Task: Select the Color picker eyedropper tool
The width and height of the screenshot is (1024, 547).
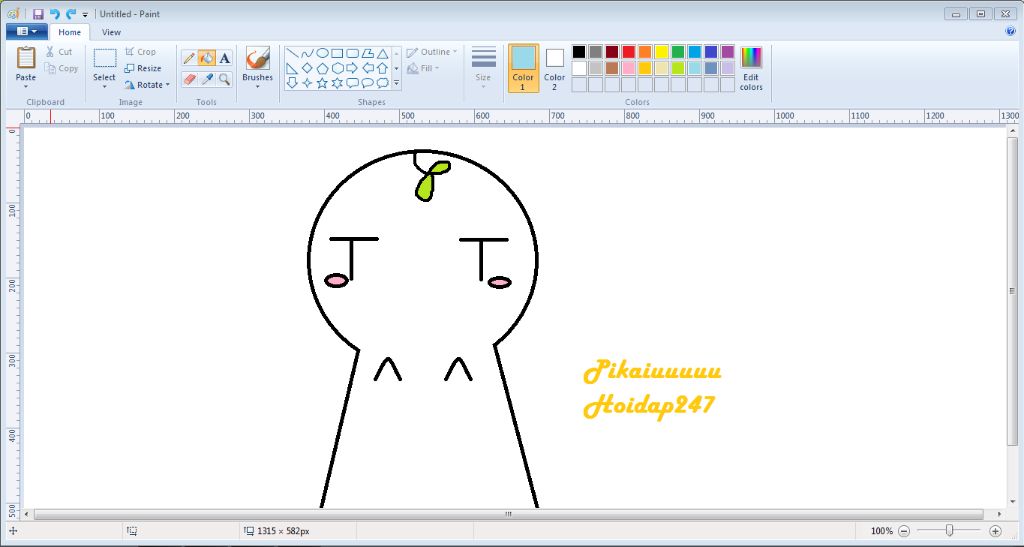Action: click(x=207, y=80)
